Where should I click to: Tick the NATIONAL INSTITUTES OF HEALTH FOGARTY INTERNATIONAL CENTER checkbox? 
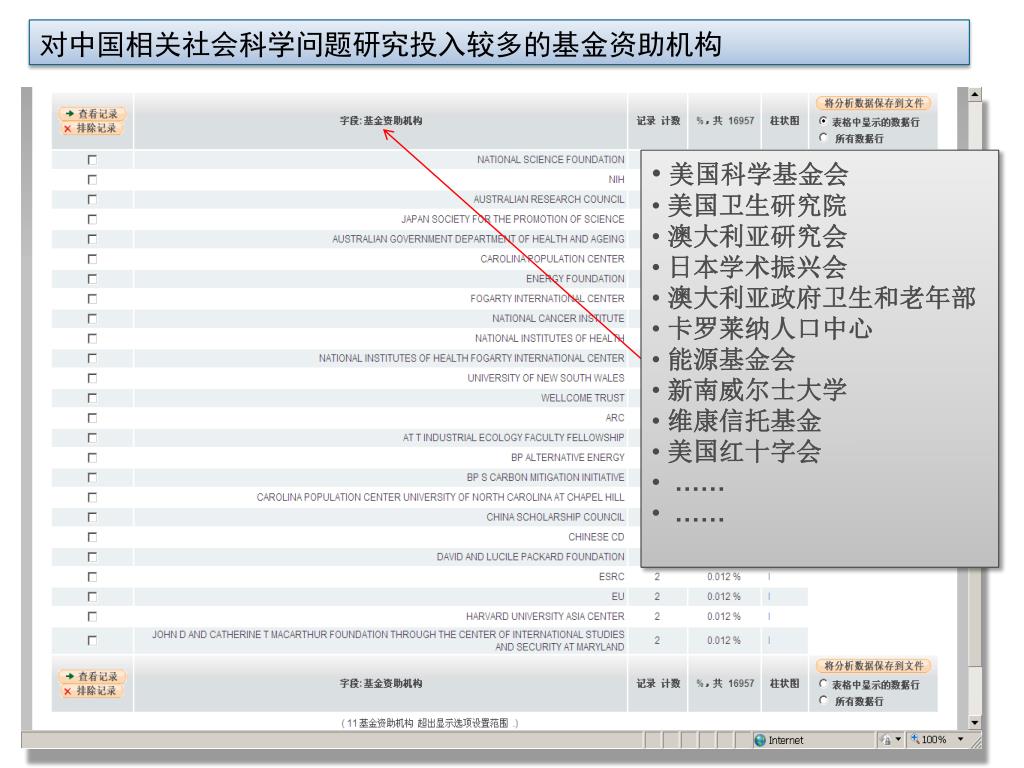[x=92, y=359]
